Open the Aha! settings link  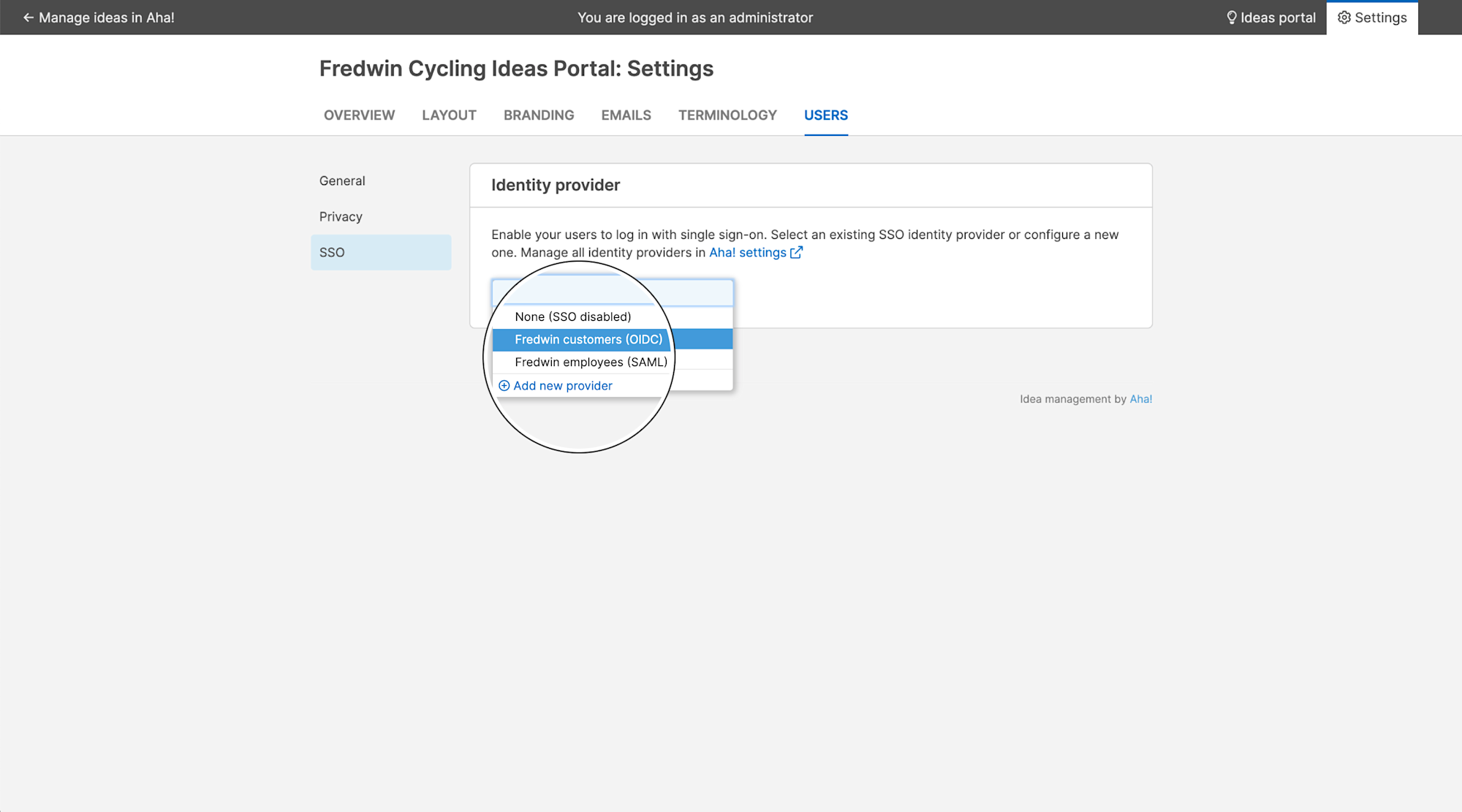click(x=747, y=253)
